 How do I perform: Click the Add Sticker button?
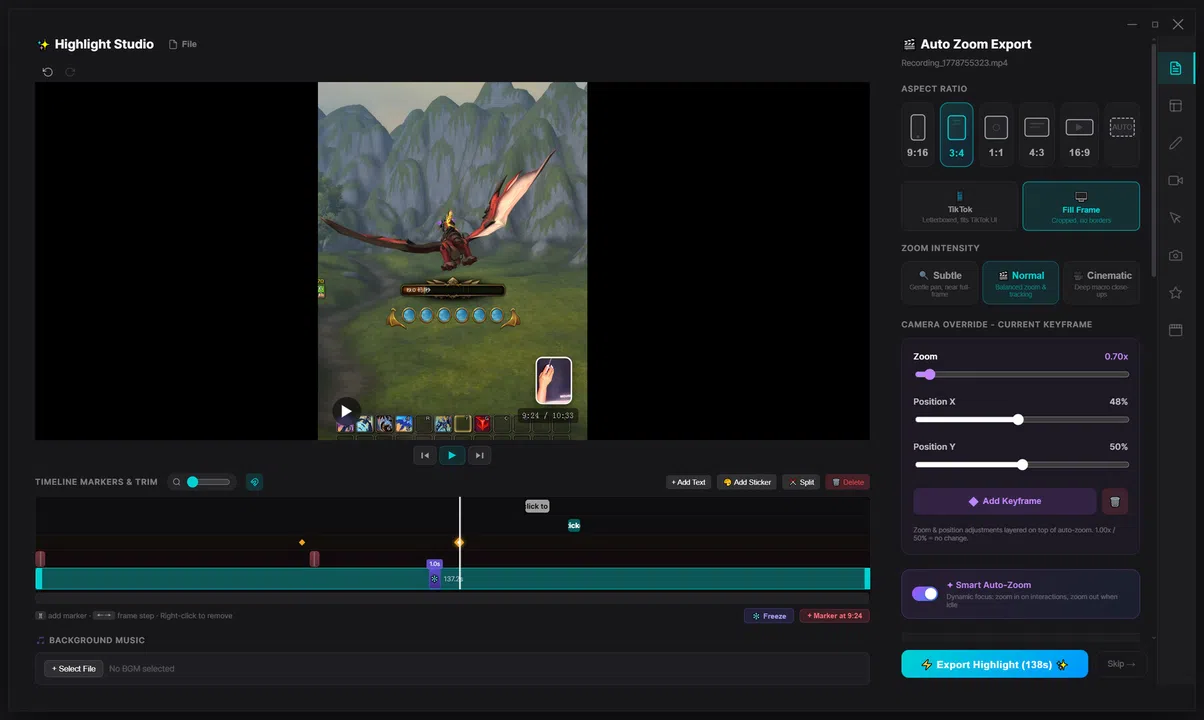pos(747,482)
